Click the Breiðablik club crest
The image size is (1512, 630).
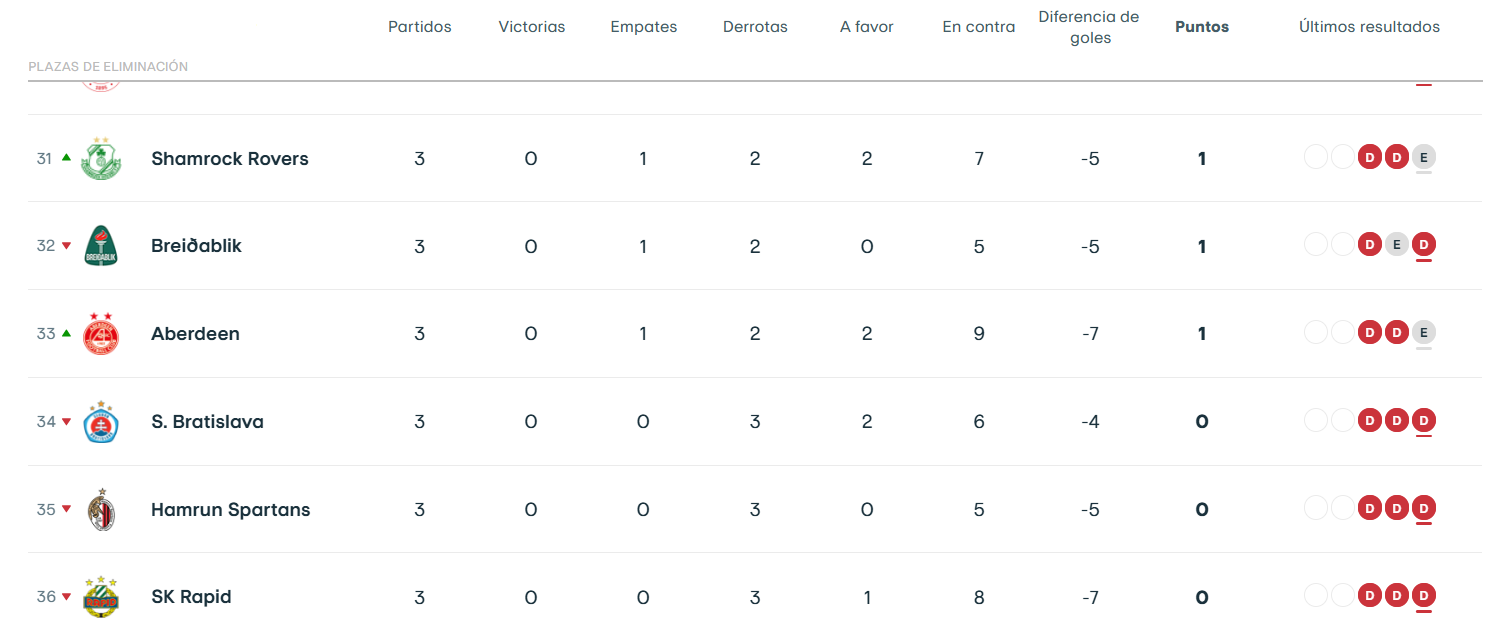tap(101, 246)
